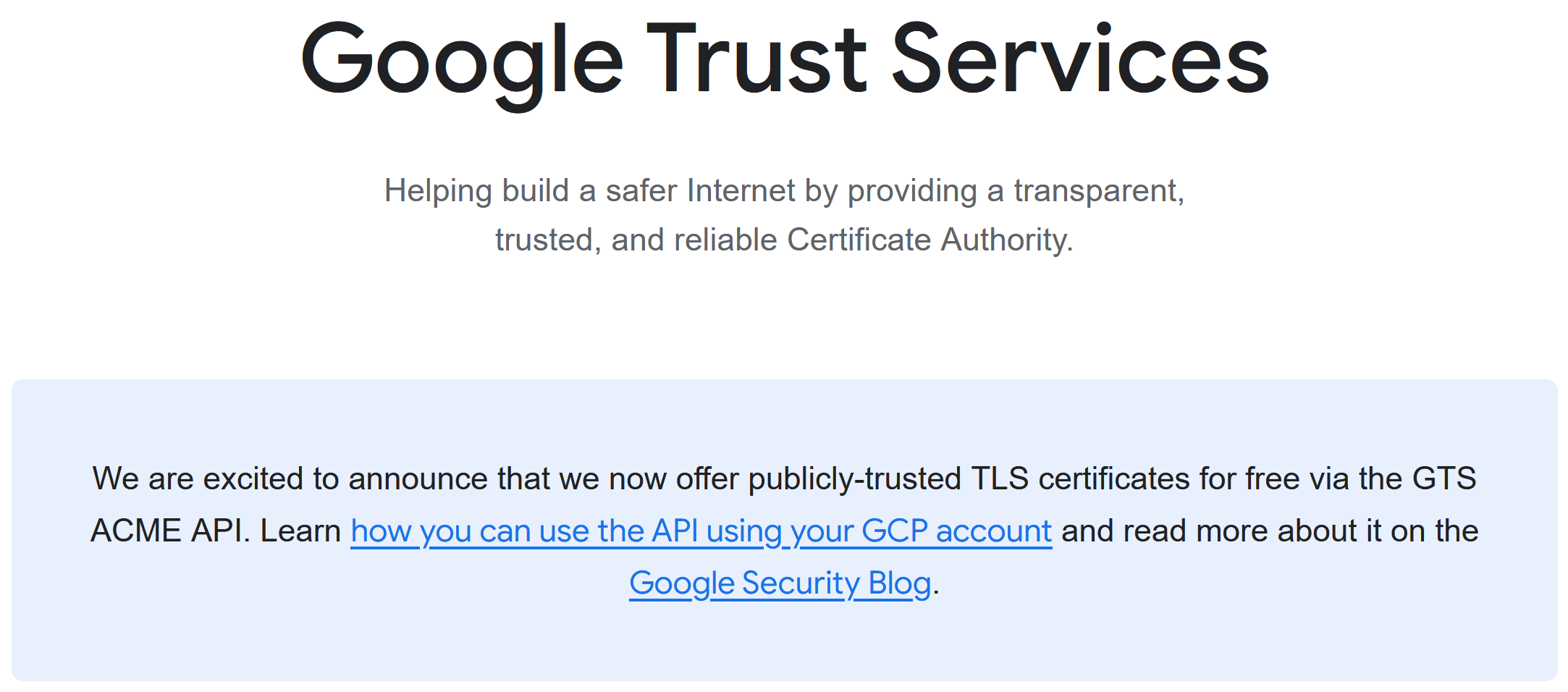Click the 'GTS' abbreviation in the announcement
This screenshot has width=1568, height=692.
[x=1444, y=479]
